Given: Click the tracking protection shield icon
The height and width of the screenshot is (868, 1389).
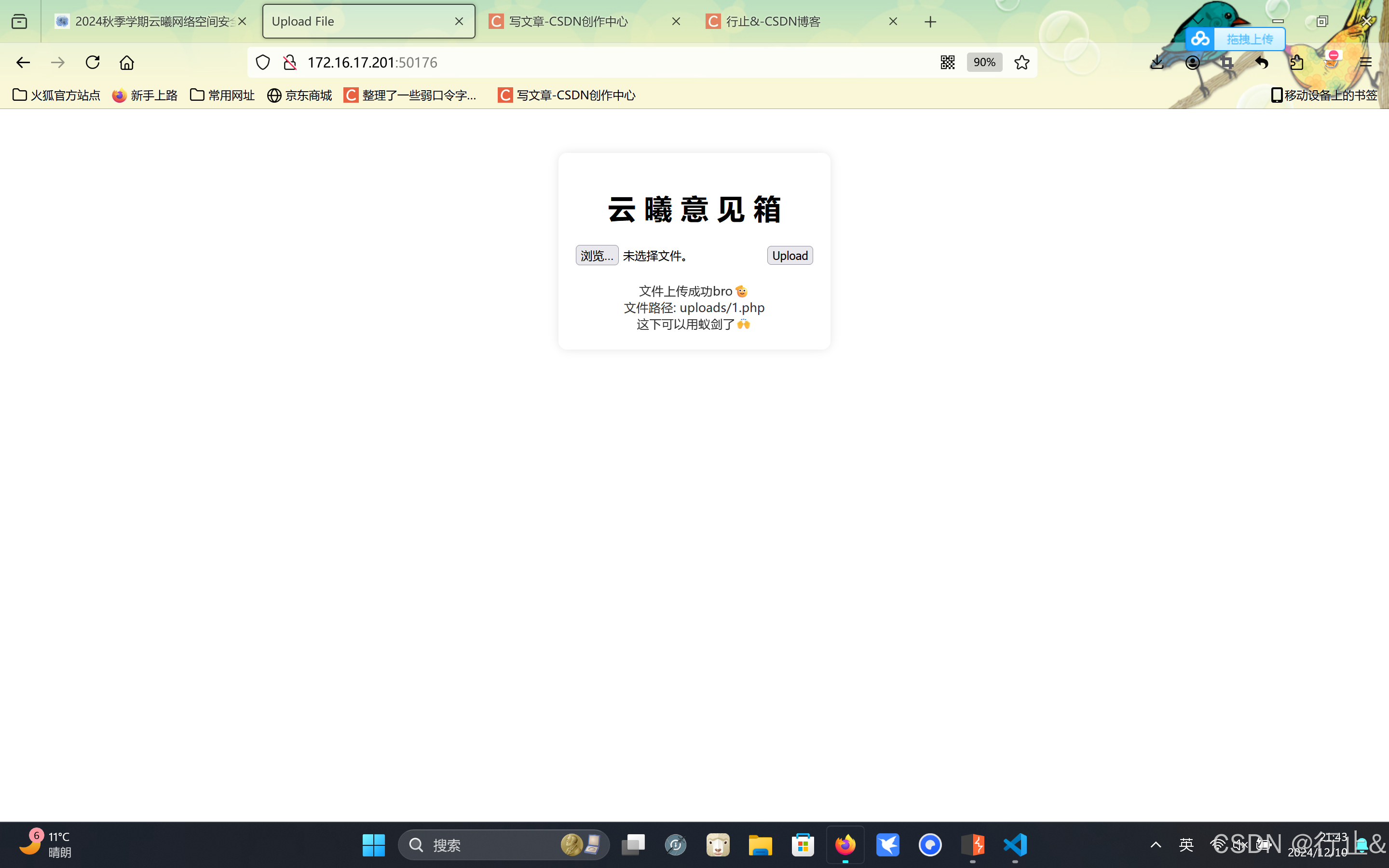Looking at the screenshot, I should [x=263, y=63].
